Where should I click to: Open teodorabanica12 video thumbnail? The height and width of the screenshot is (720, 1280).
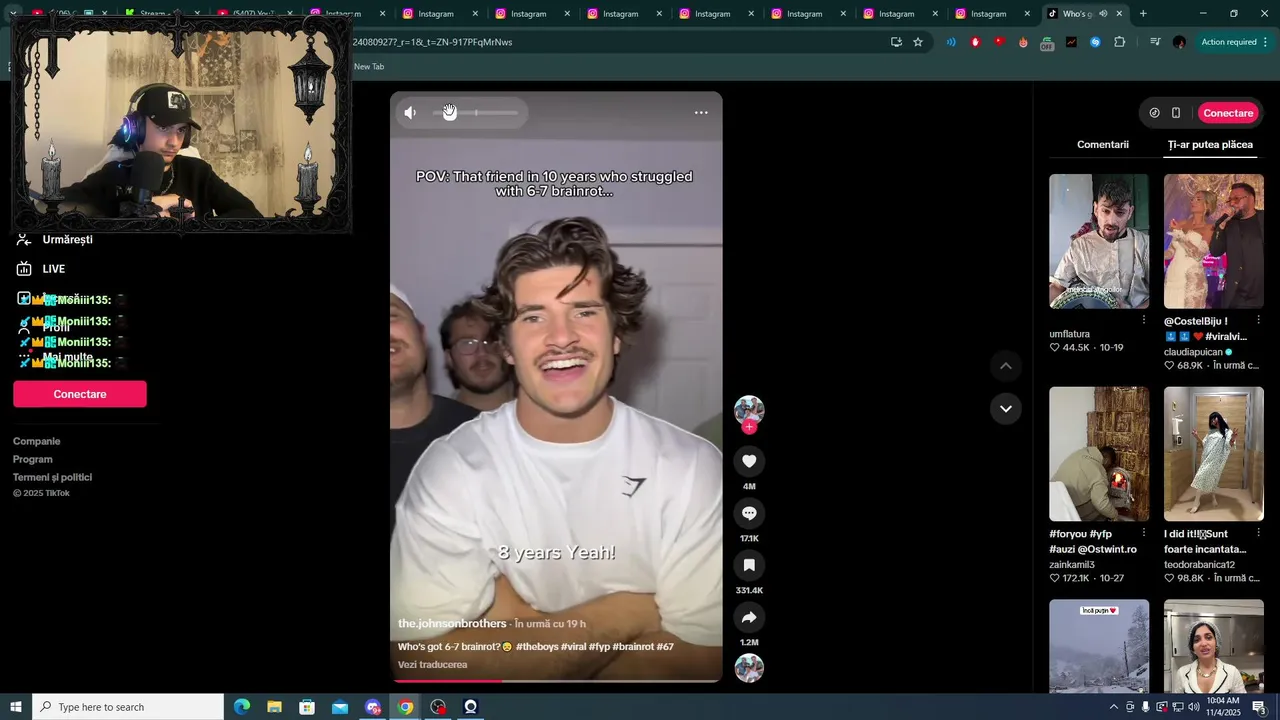1214,454
